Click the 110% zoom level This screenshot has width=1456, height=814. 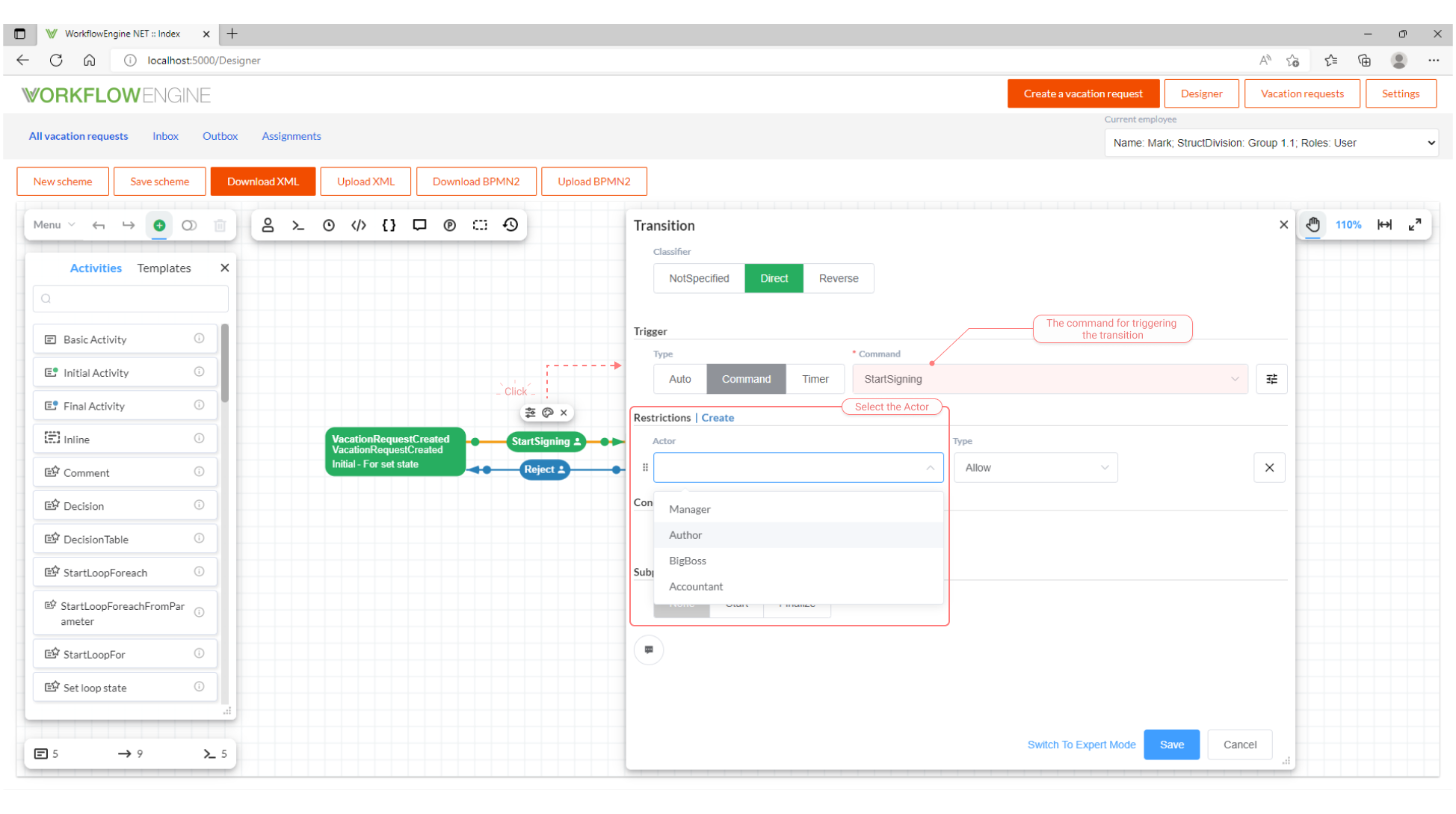[1348, 225]
